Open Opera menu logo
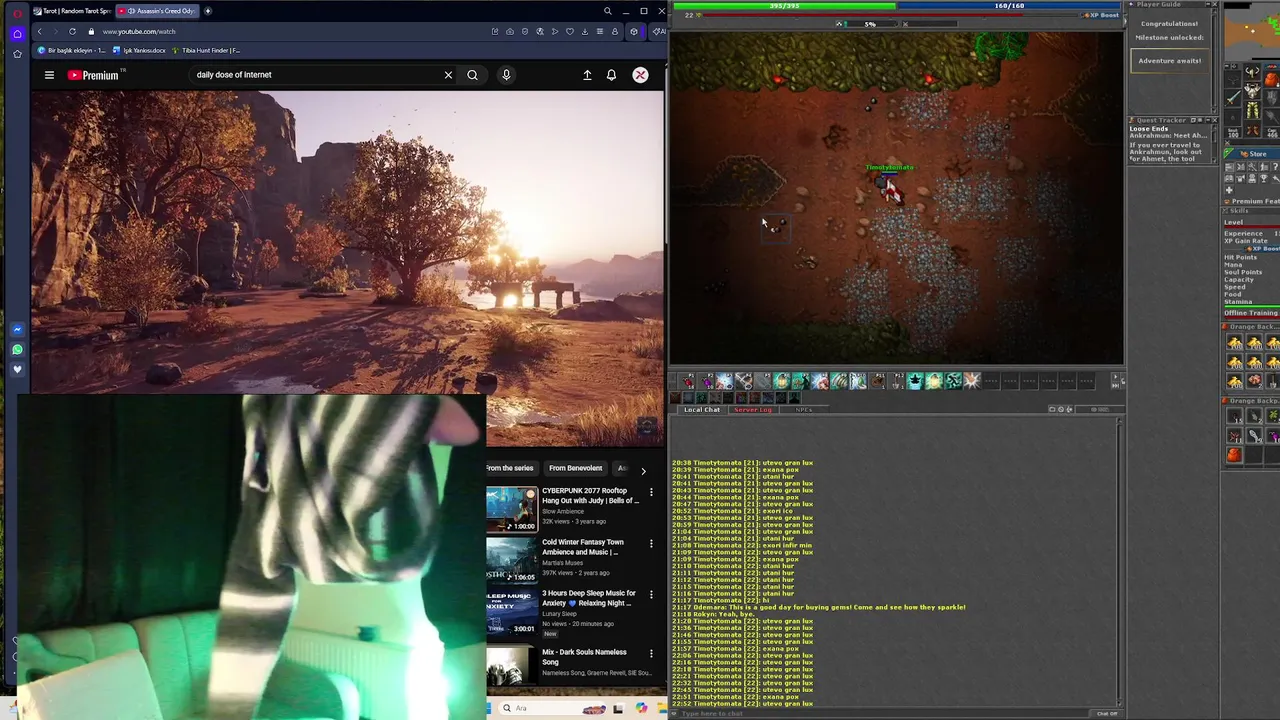The image size is (1280, 720). [17, 13]
